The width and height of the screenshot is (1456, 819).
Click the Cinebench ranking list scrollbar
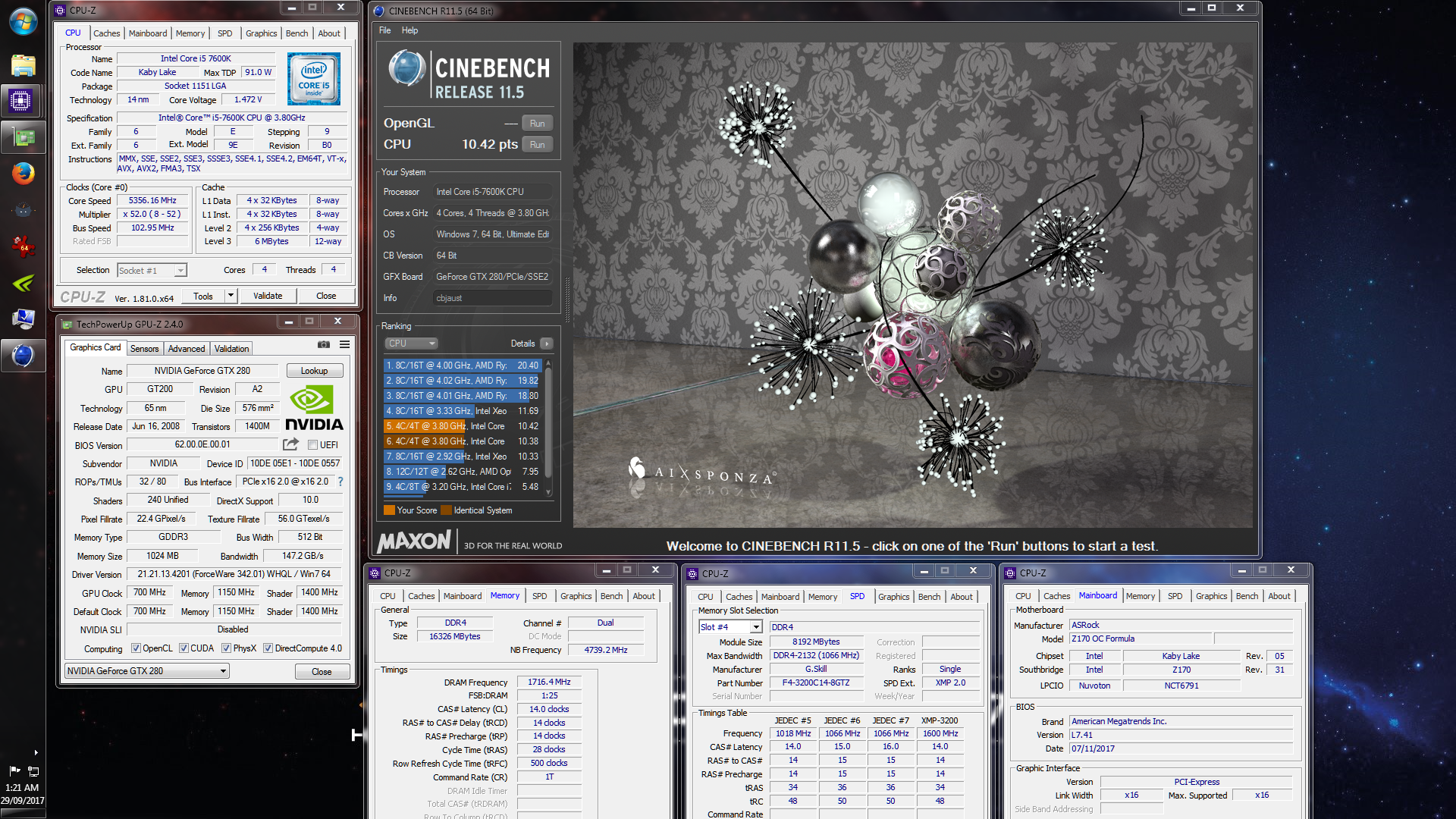click(x=548, y=429)
